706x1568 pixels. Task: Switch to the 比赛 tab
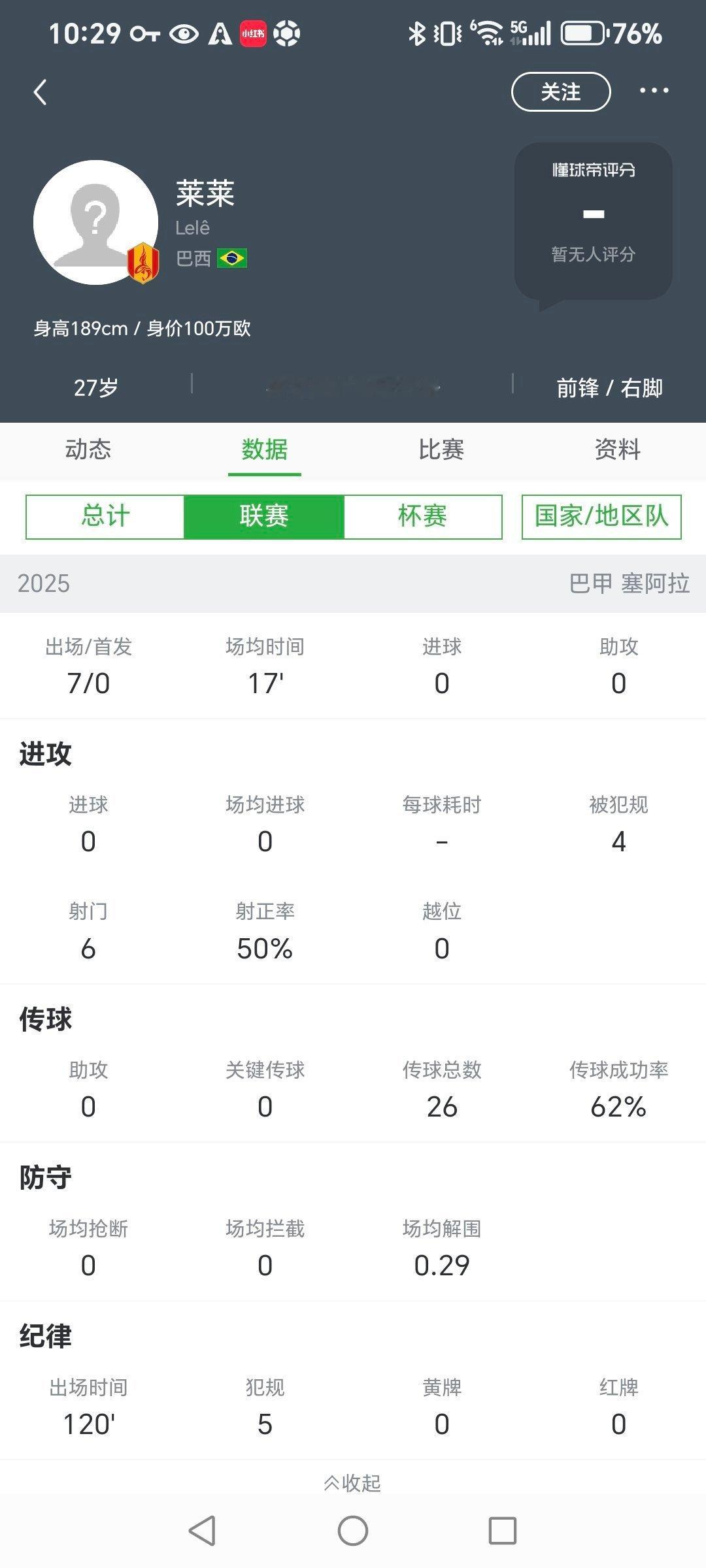tap(441, 449)
